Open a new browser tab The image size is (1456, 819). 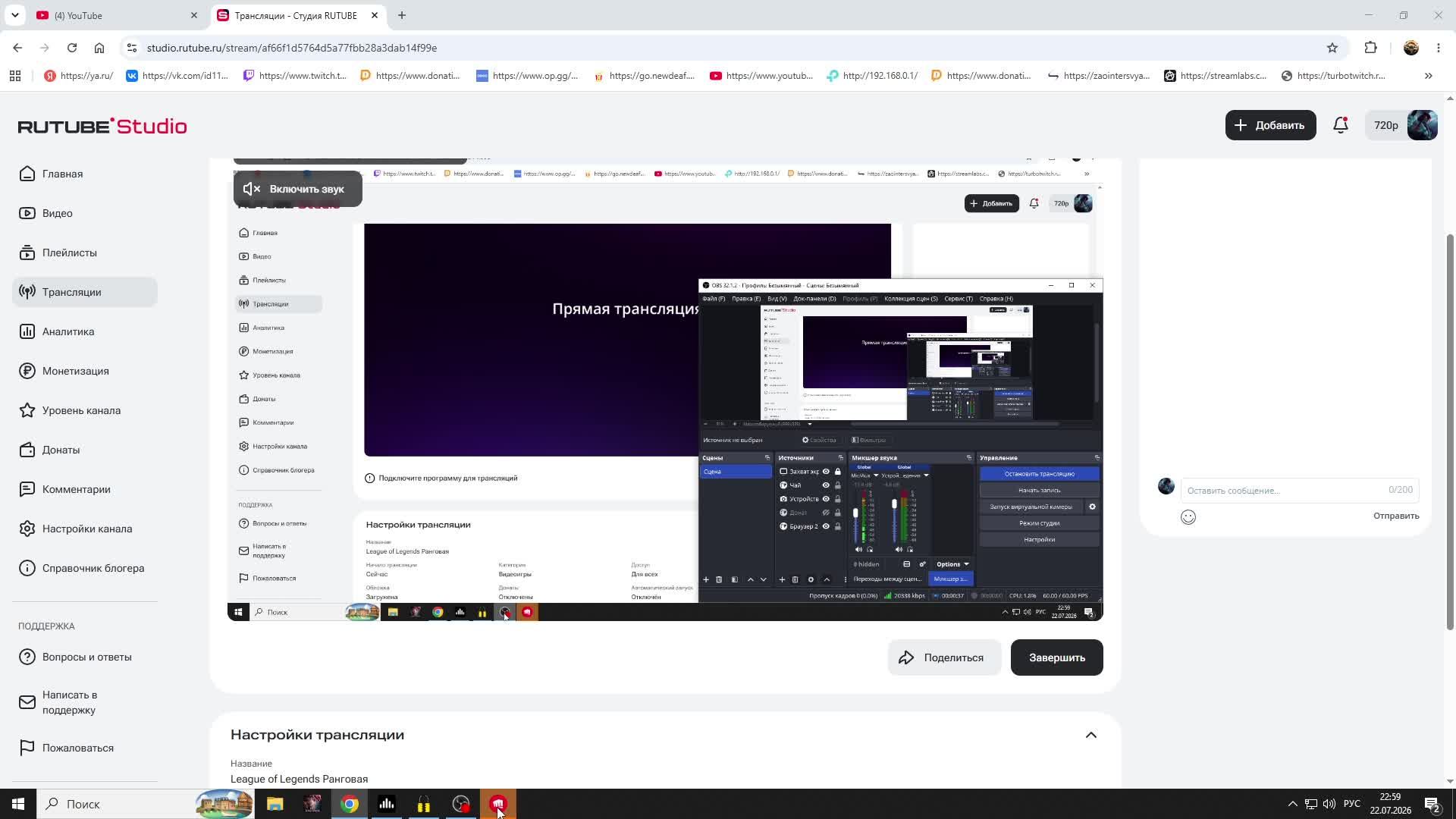pos(402,15)
